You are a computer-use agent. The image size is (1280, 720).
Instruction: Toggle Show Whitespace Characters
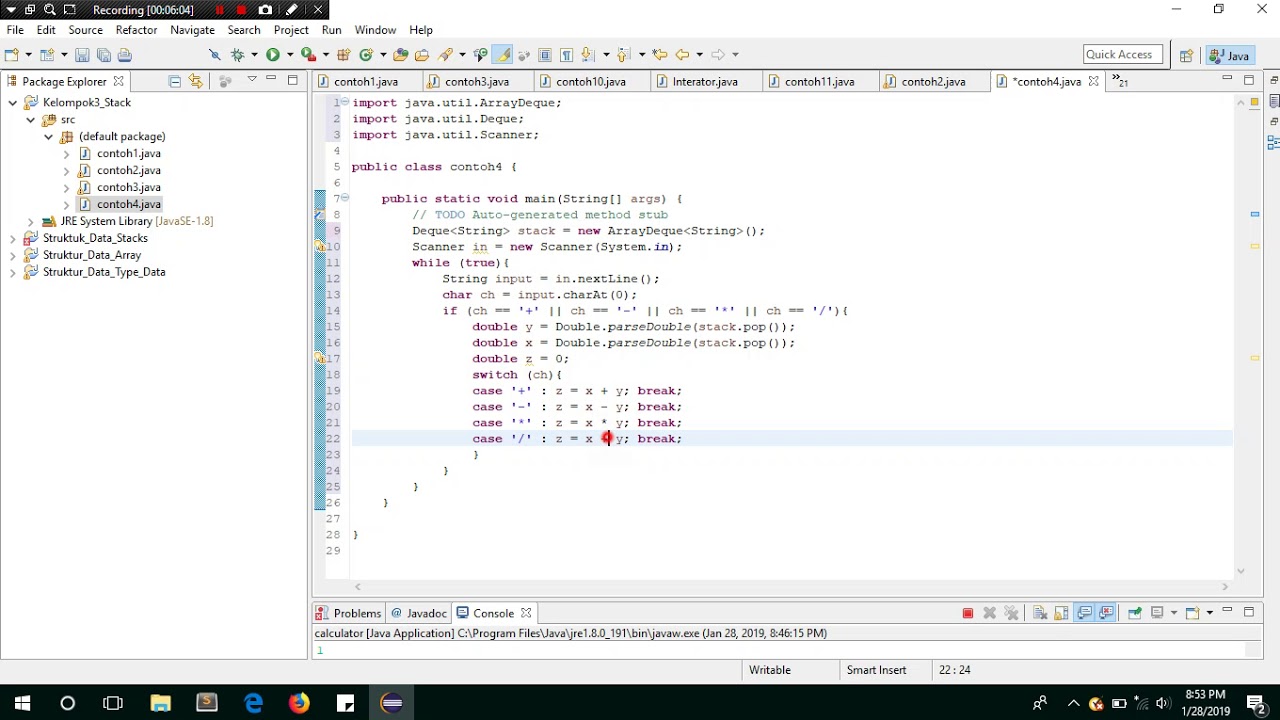[x=567, y=54]
